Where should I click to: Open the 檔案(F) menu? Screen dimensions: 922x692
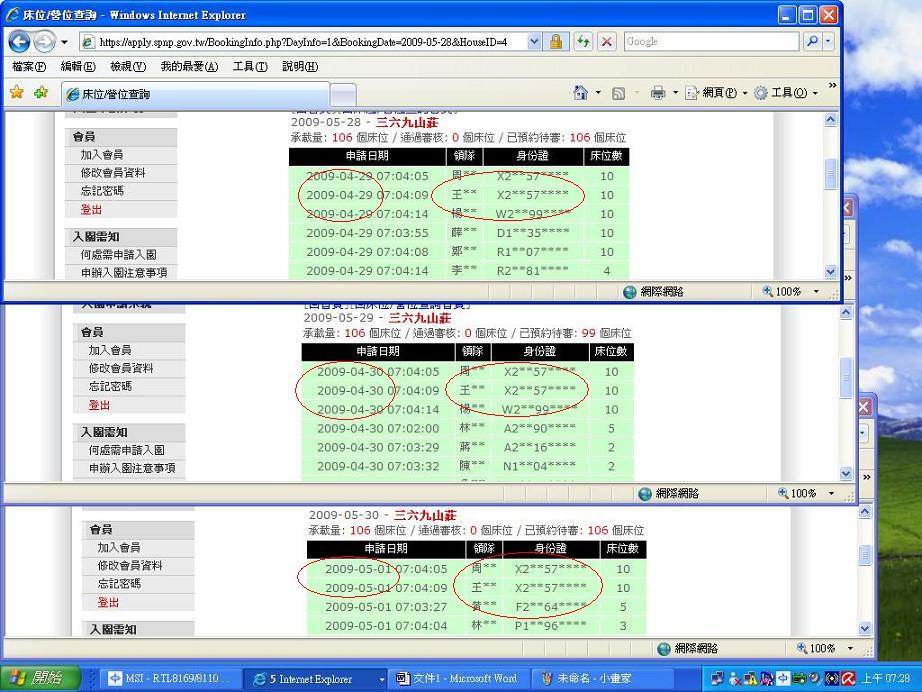pyautogui.click(x=29, y=66)
